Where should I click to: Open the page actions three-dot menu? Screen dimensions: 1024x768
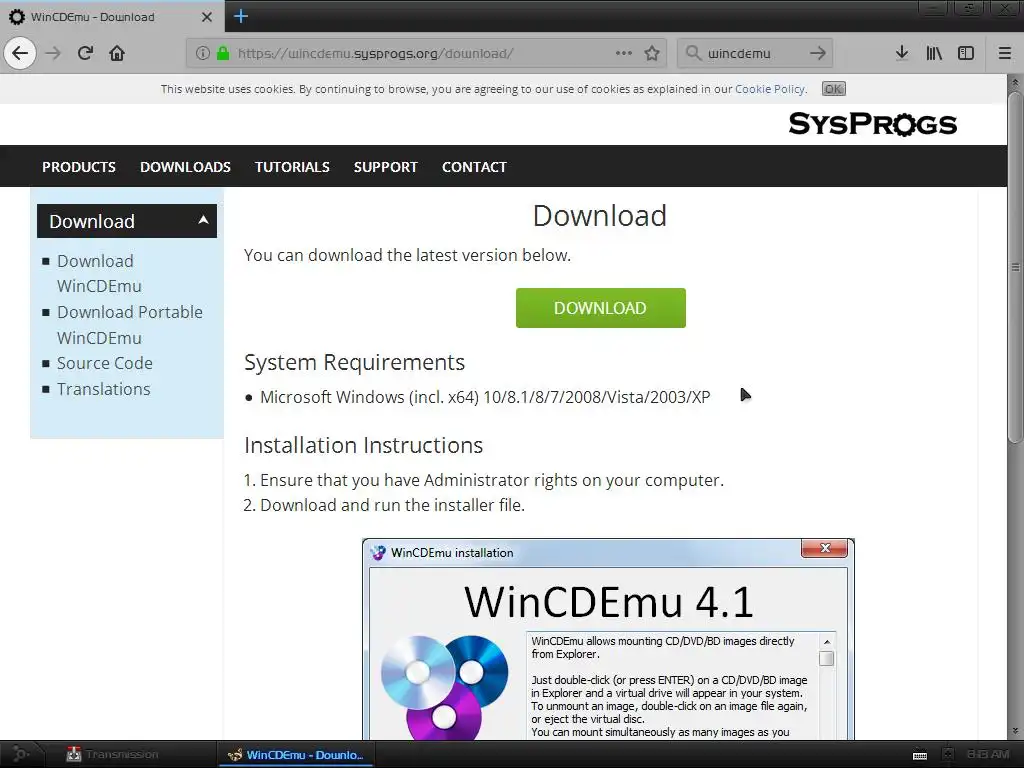624,53
